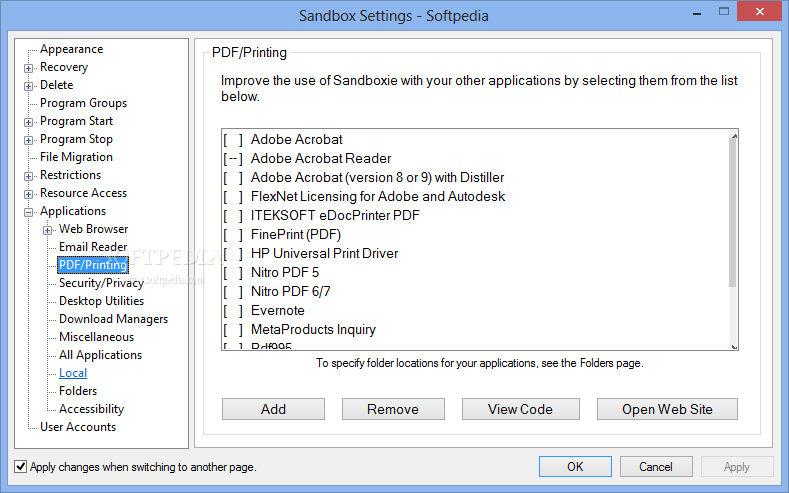Toggle Apply changes when switching pages checkbox
Screen dimensions: 789x493
tap(21, 466)
